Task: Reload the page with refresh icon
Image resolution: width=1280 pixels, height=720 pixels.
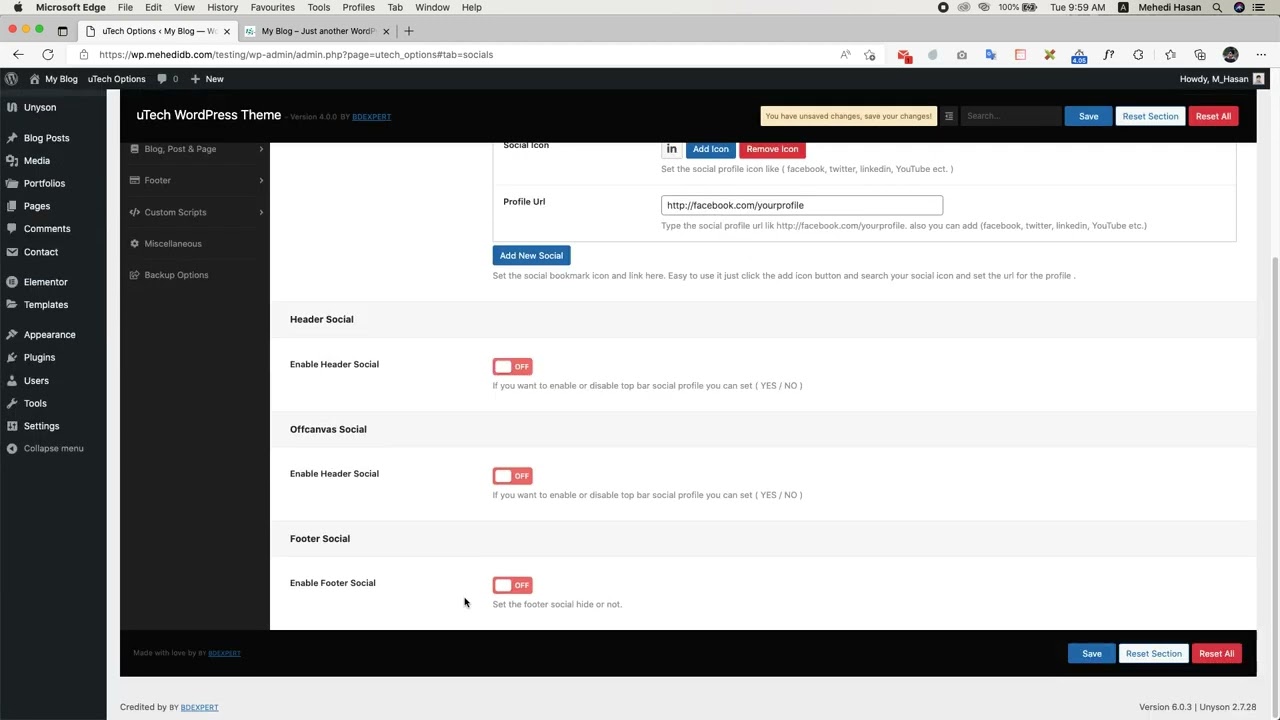Action: 48,55
